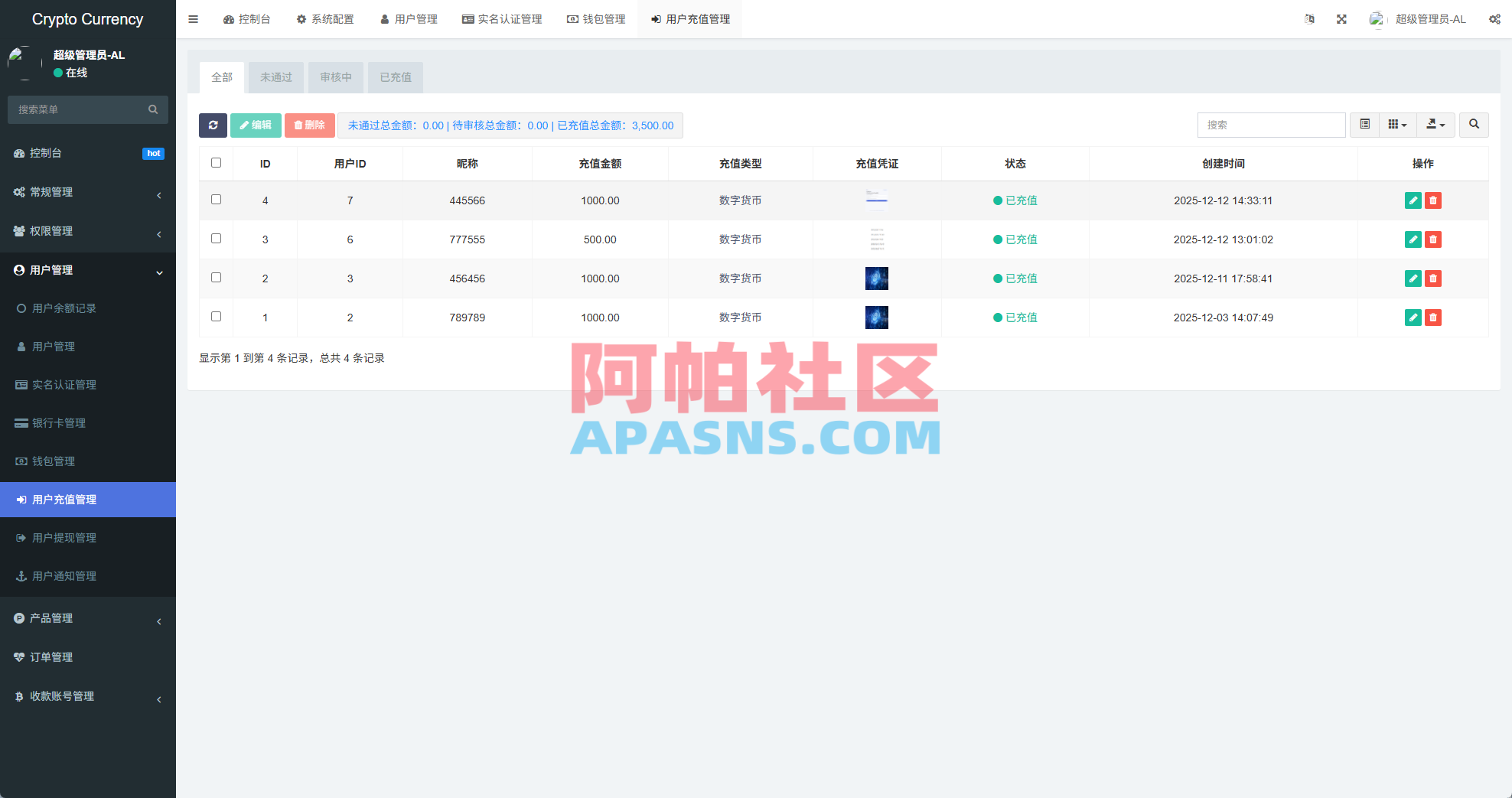Delete recharge record ID 4
Image resolution: width=1512 pixels, height=798 pixels.
pos(1433,200)
